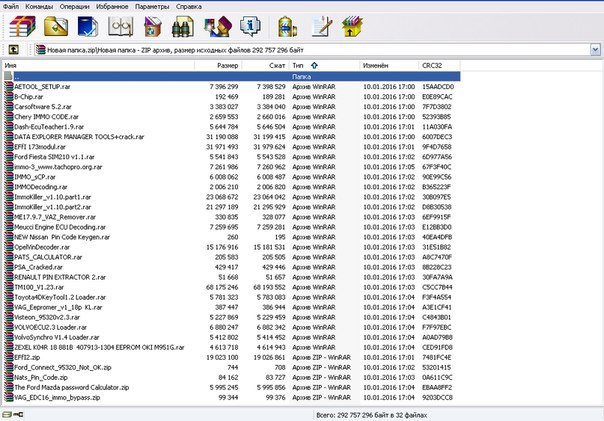Click the archive icon of B-Chip.rar
The height and width of the screenshot is (421, 604).
(x=8, y=97)
